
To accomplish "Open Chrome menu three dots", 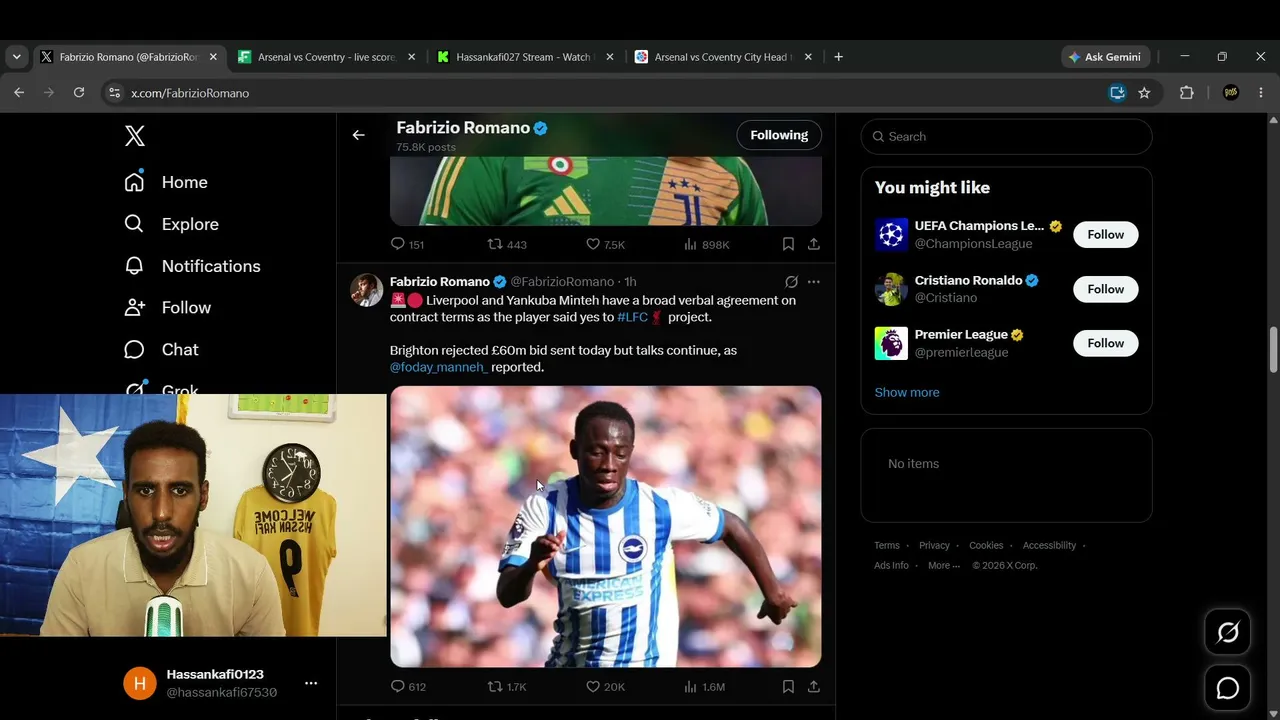I will click(x=1261, y=92).
